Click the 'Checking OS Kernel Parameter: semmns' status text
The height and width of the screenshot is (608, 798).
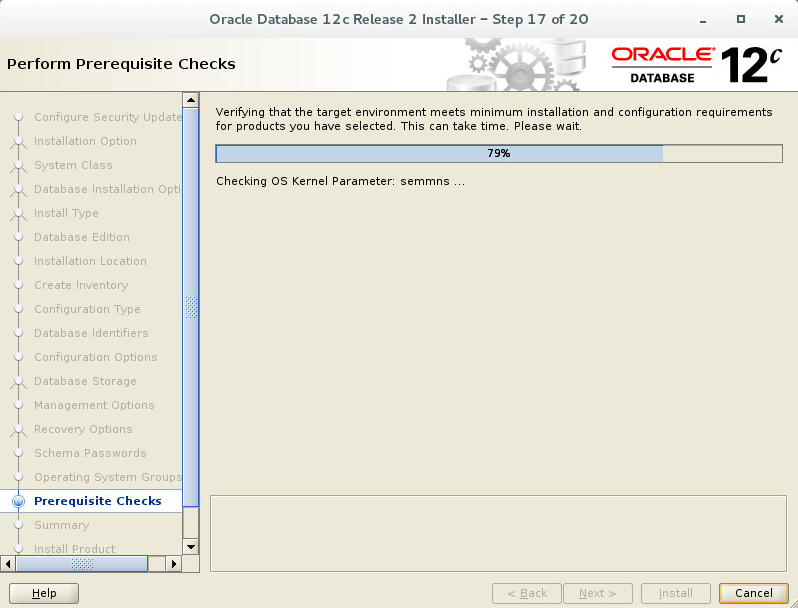coord(340,181)
